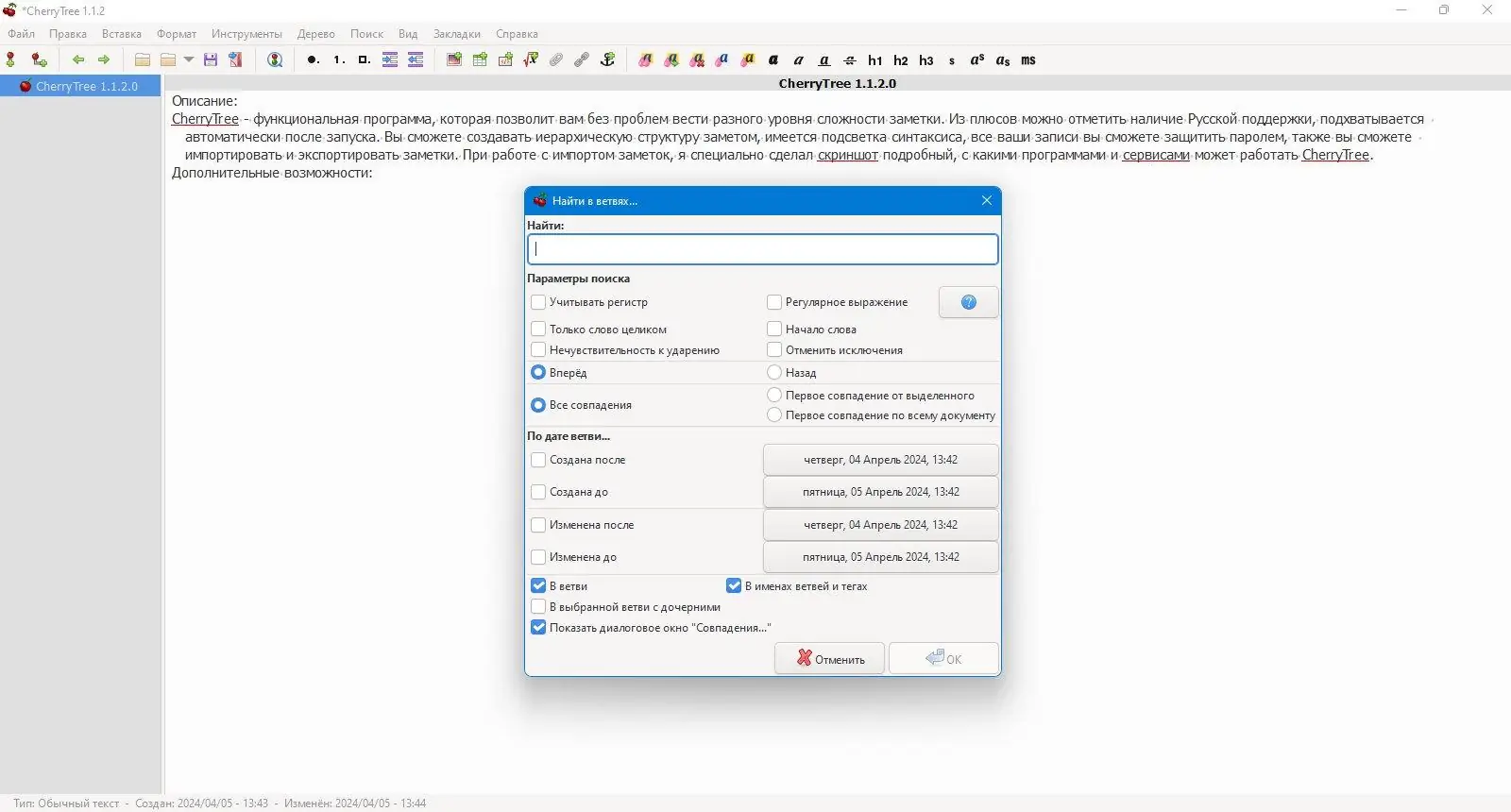Toggle to-do checkbox list formatting
This screenshot has height=812, width=1511.
click(364, 59)
